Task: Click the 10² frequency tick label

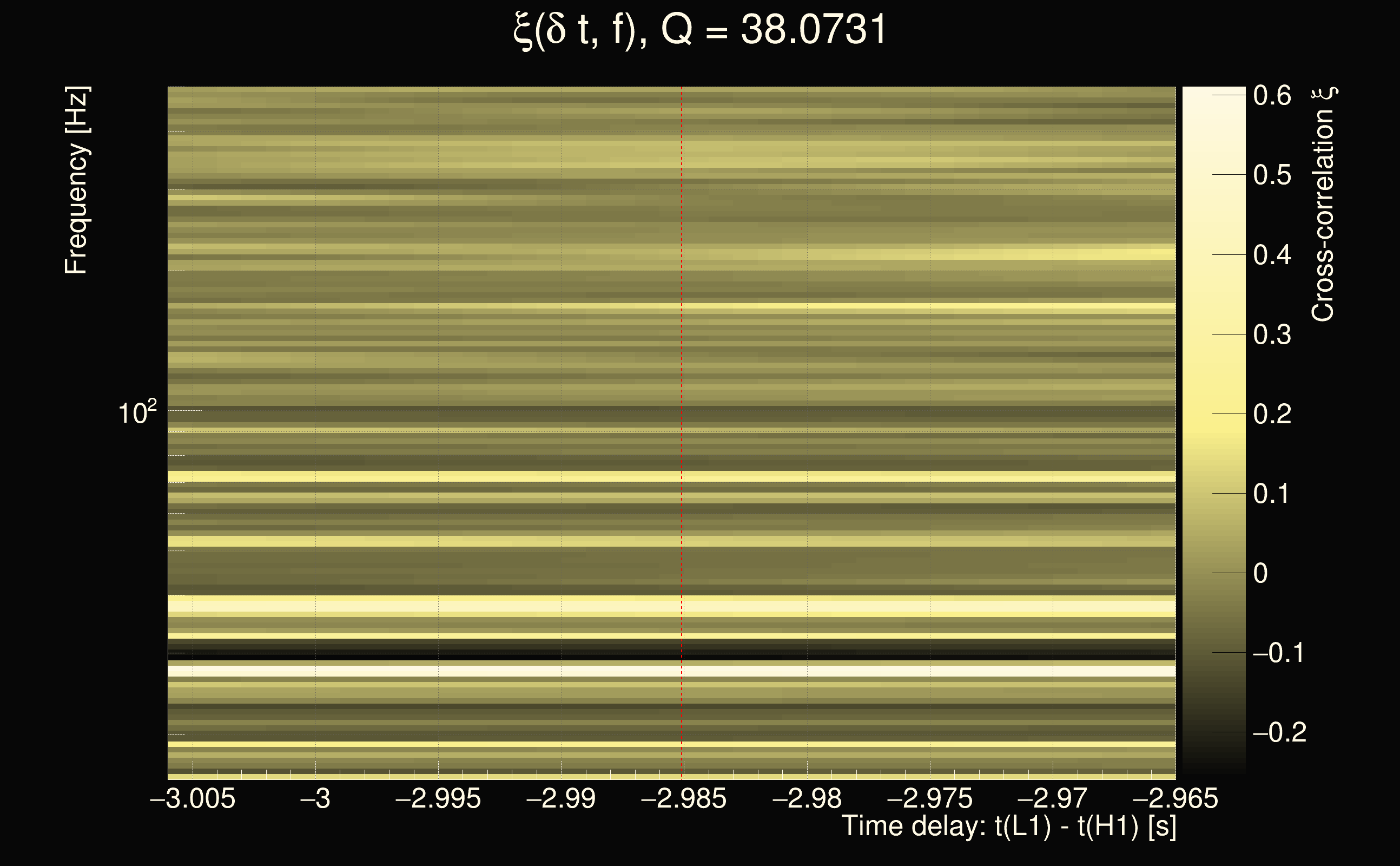Action: (137, 412)
